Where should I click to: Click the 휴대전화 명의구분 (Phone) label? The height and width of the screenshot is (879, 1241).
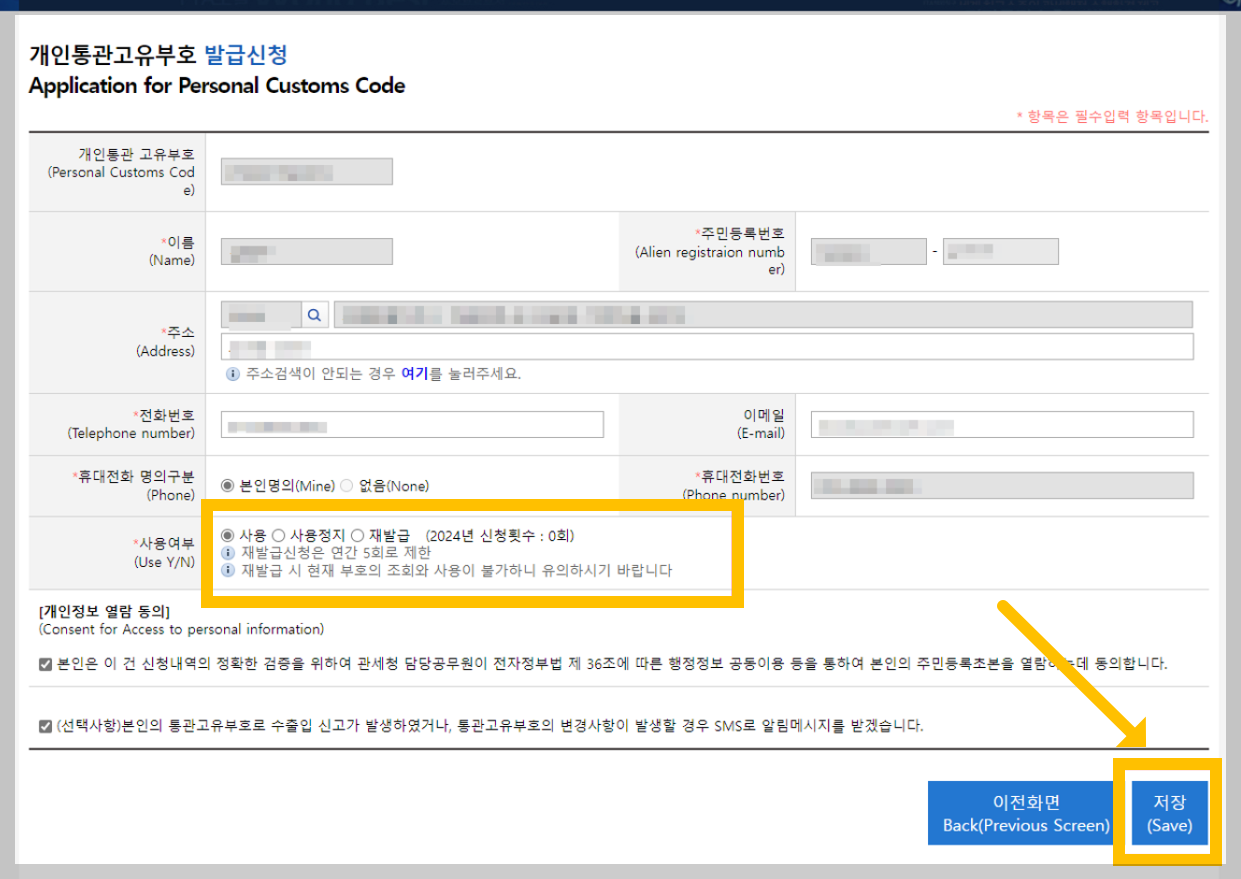click(x=133, y=485)
